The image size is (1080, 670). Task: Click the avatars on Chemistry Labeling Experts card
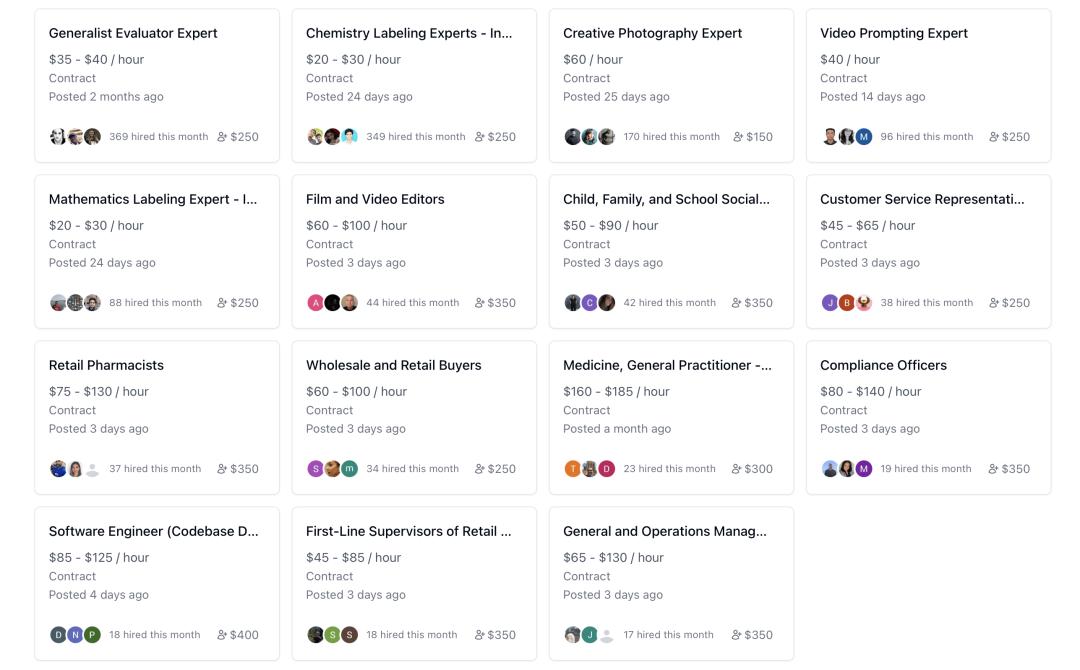pyautogui.click(x=332, y=137)
